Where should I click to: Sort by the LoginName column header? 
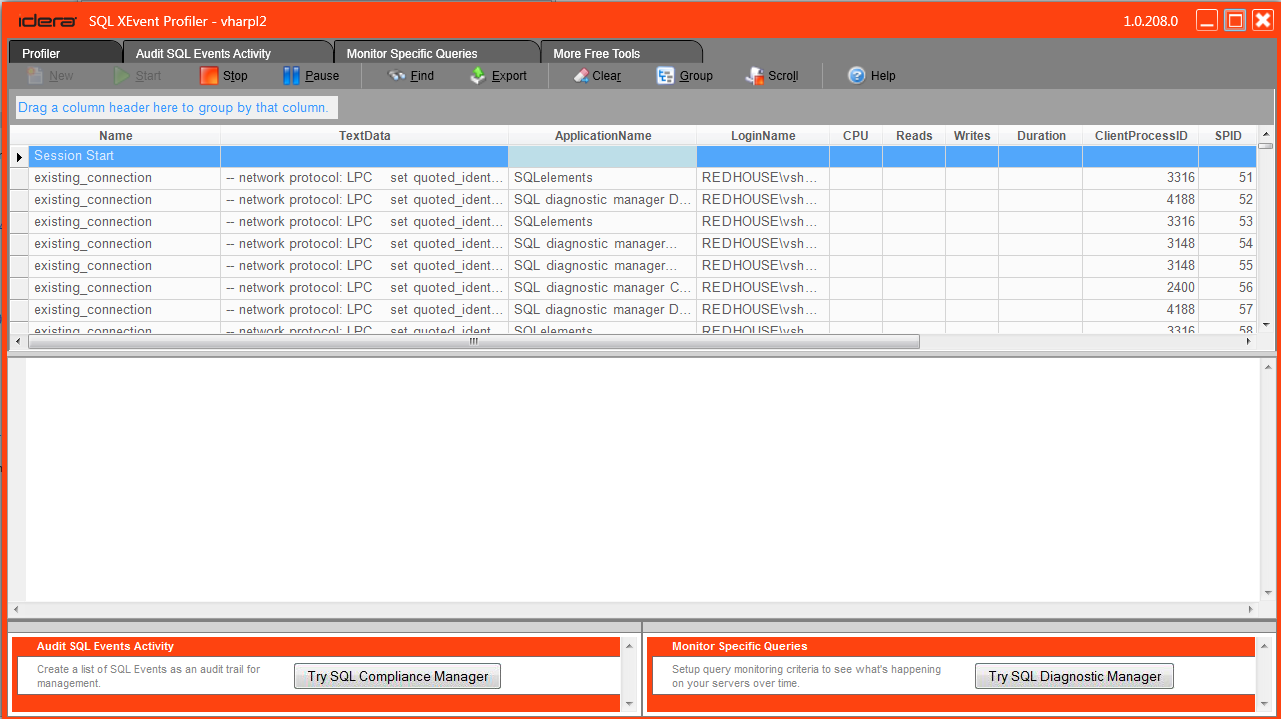(x=763, y=136)
